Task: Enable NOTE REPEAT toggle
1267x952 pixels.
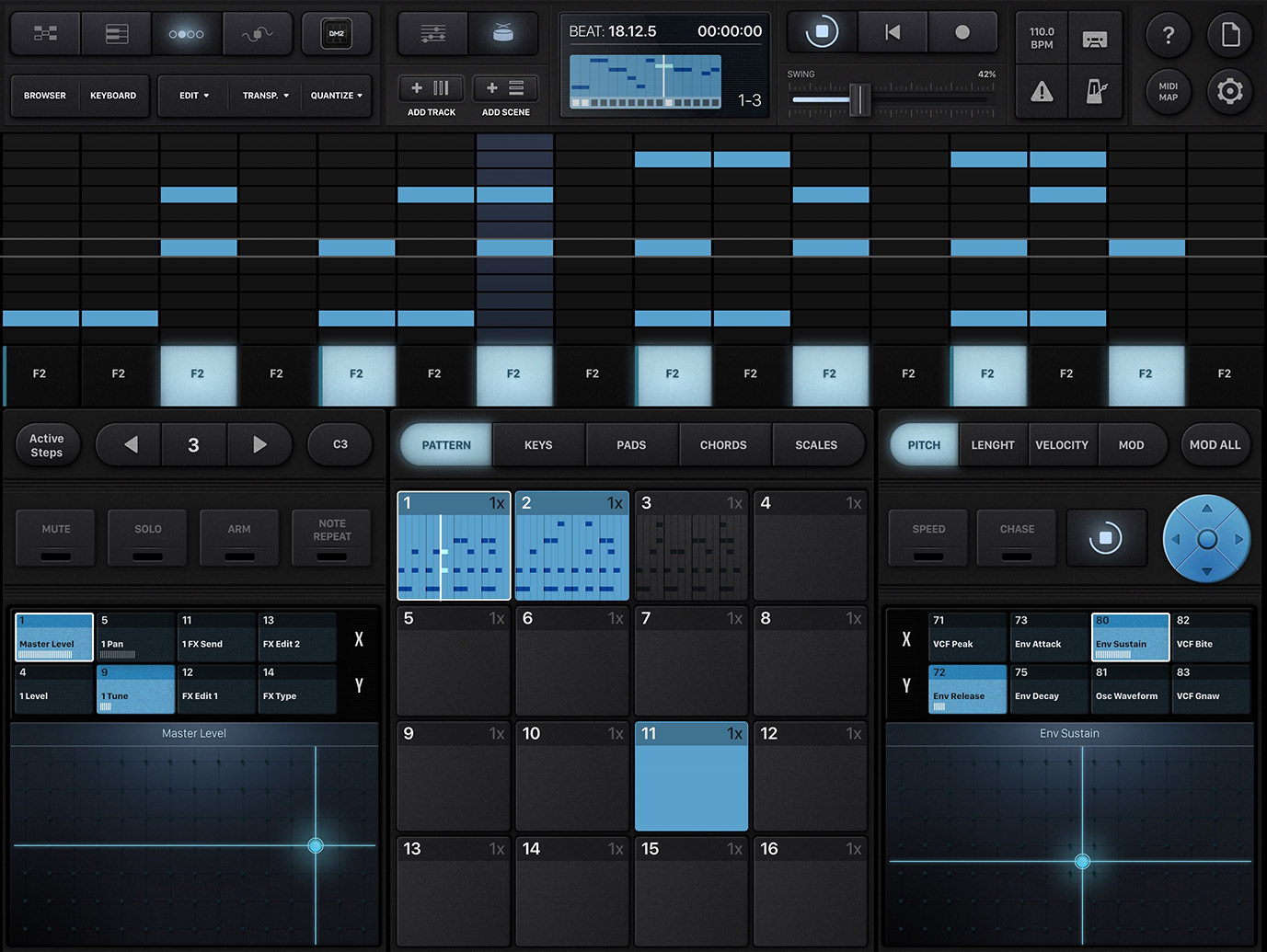Action: point(332,537)
